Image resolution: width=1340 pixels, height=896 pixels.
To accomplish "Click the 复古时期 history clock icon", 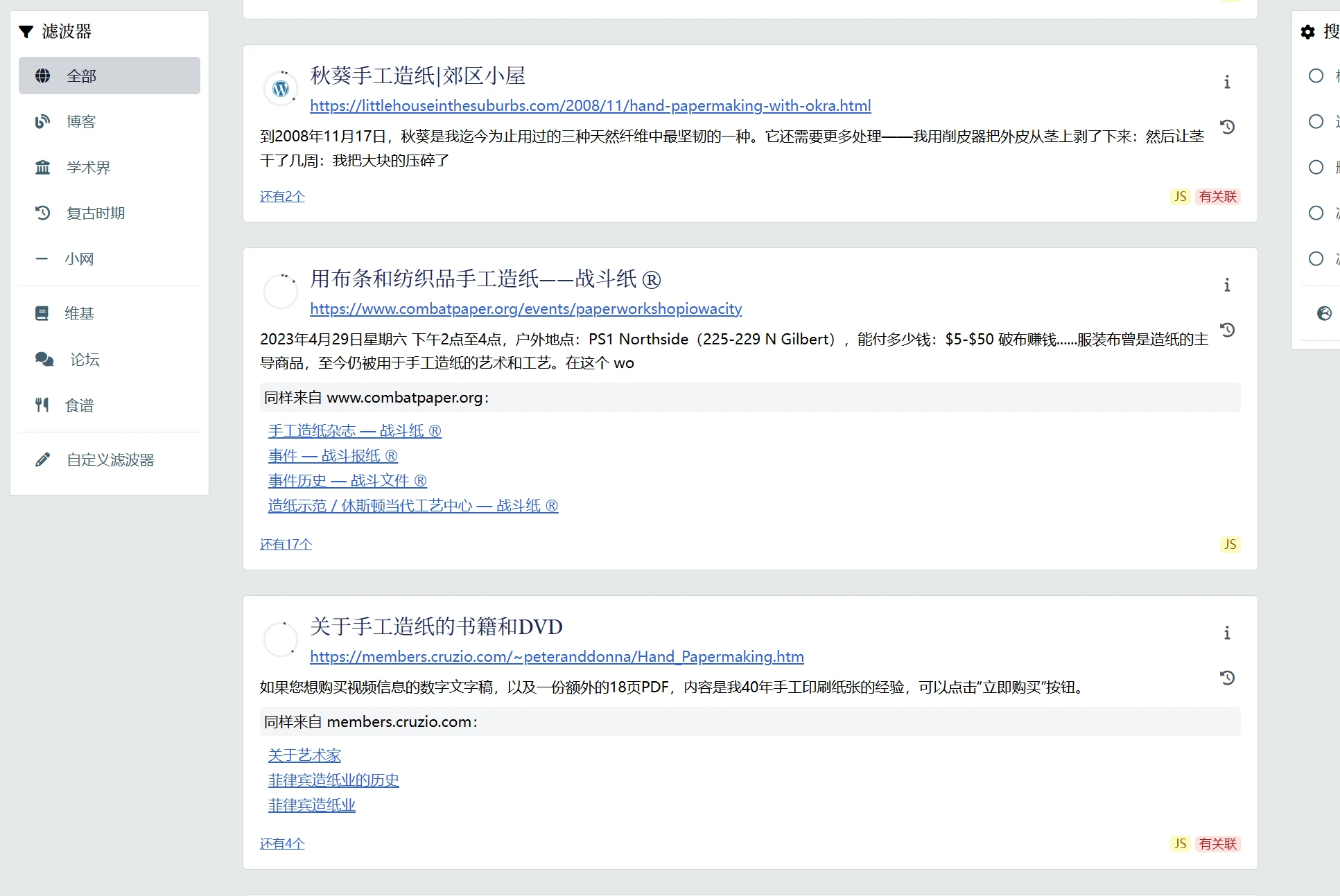I will tap(43, 213).
